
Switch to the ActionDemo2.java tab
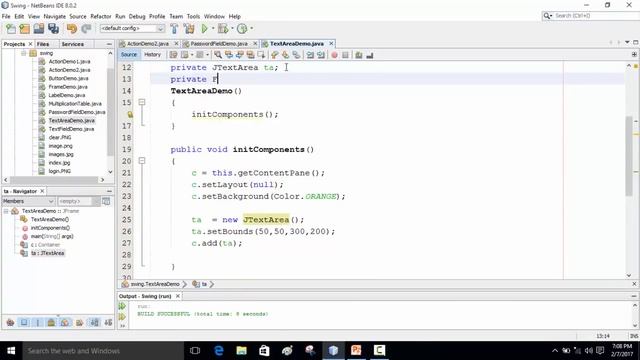coord(147,44)
